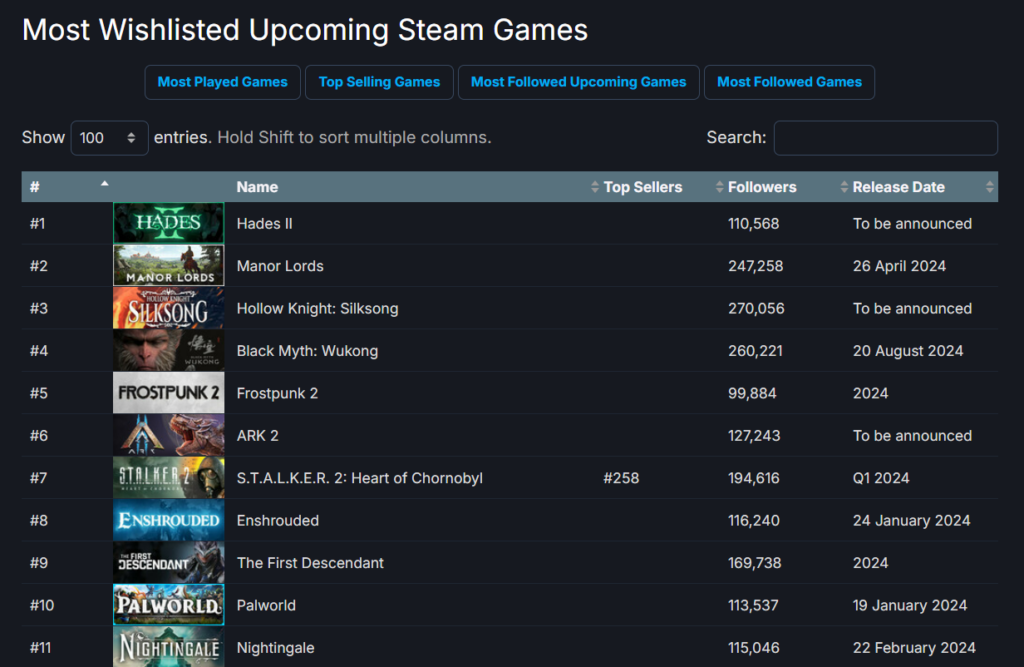Sort table by Release Date column
This screenshot has width=1024, height=667.
click(x=898, y=187)
